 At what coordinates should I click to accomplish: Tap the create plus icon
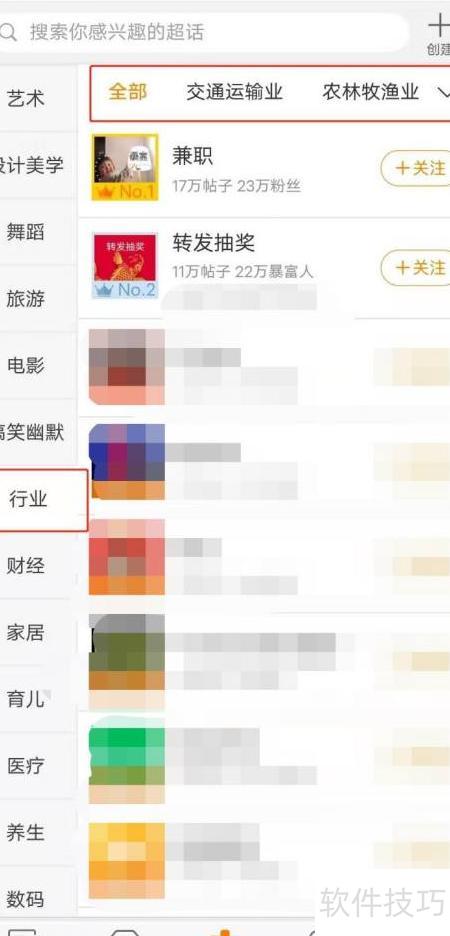(439, 27)
